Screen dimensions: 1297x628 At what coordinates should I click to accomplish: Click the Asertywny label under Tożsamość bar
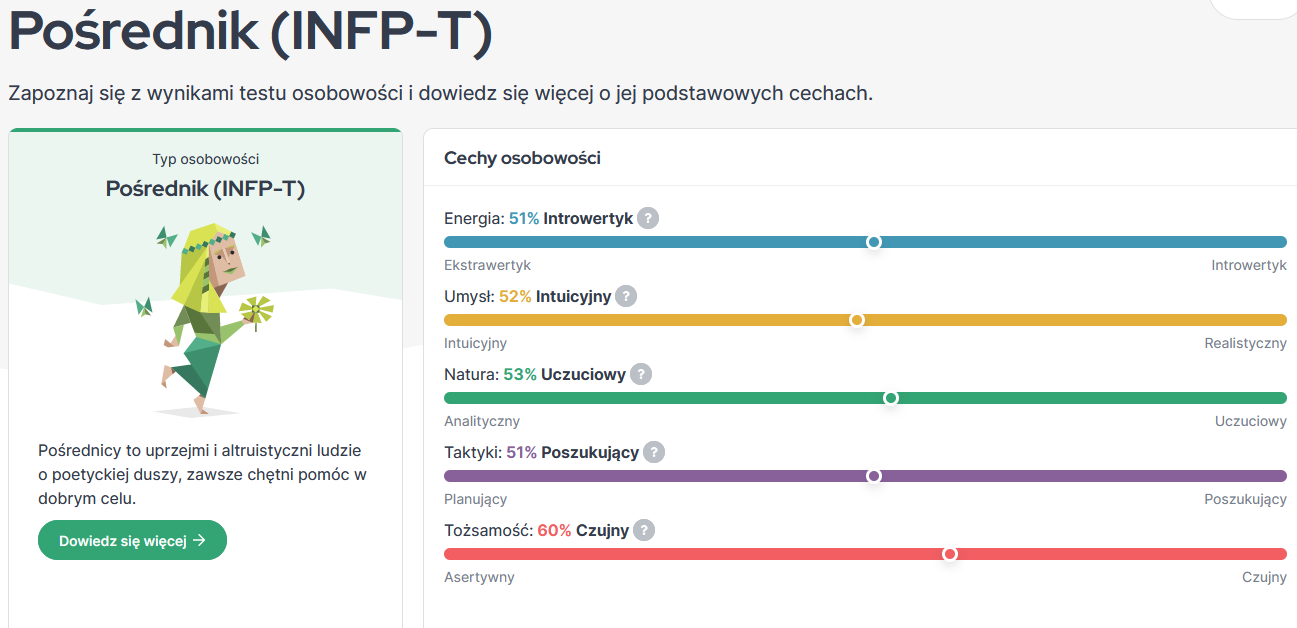tap(479, 577)
